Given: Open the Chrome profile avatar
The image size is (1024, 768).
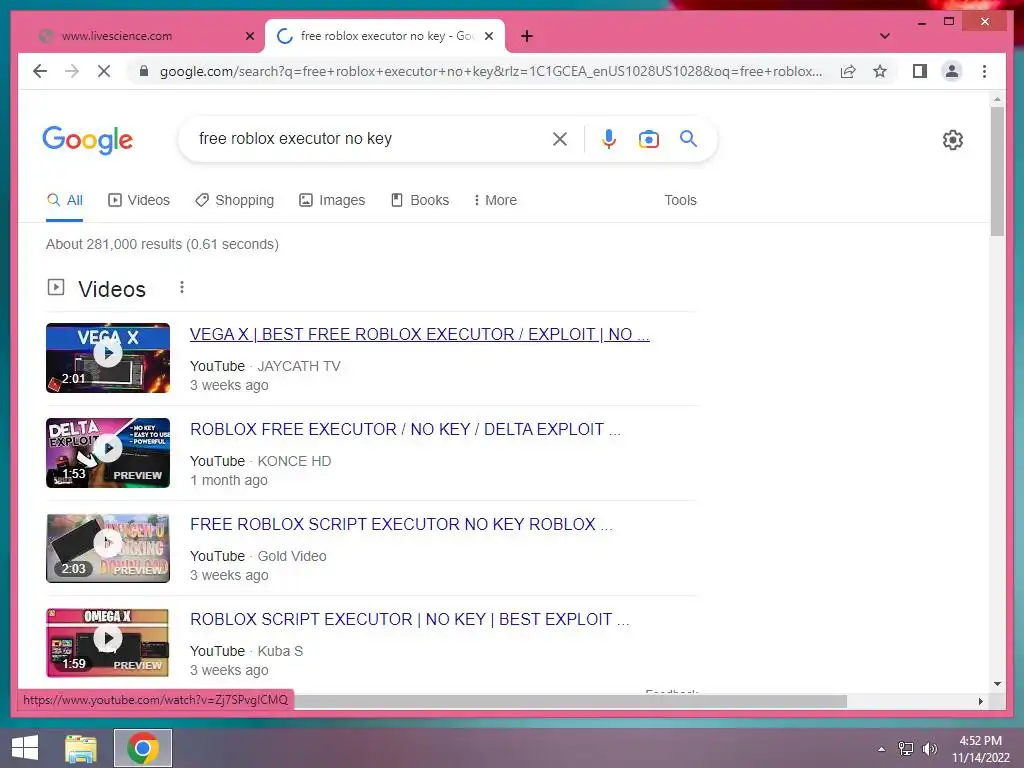Looking at the screenshot, I should click(x=952, y=71).
